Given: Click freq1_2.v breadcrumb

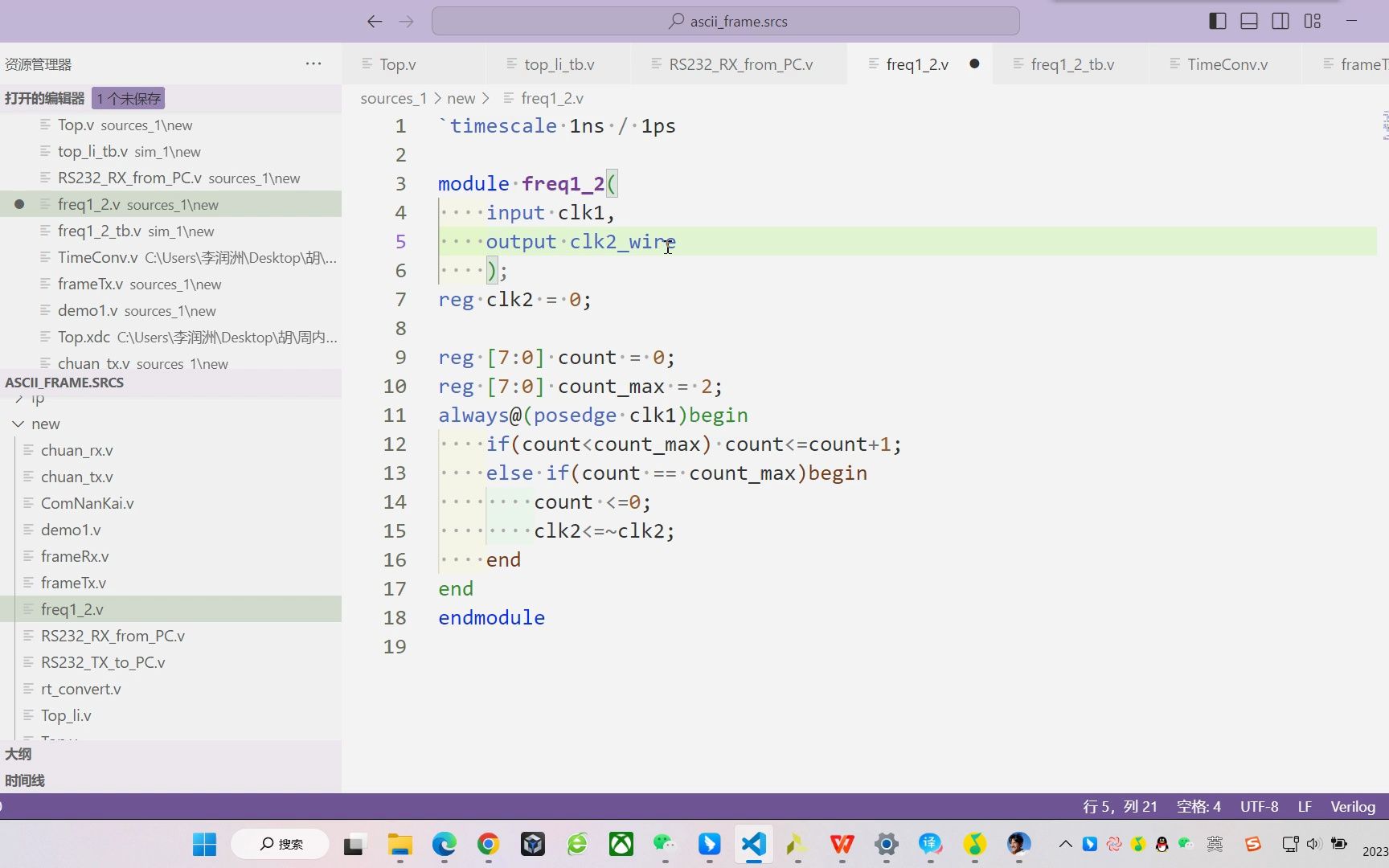Looking at the screenshot, I should (551, 98).
